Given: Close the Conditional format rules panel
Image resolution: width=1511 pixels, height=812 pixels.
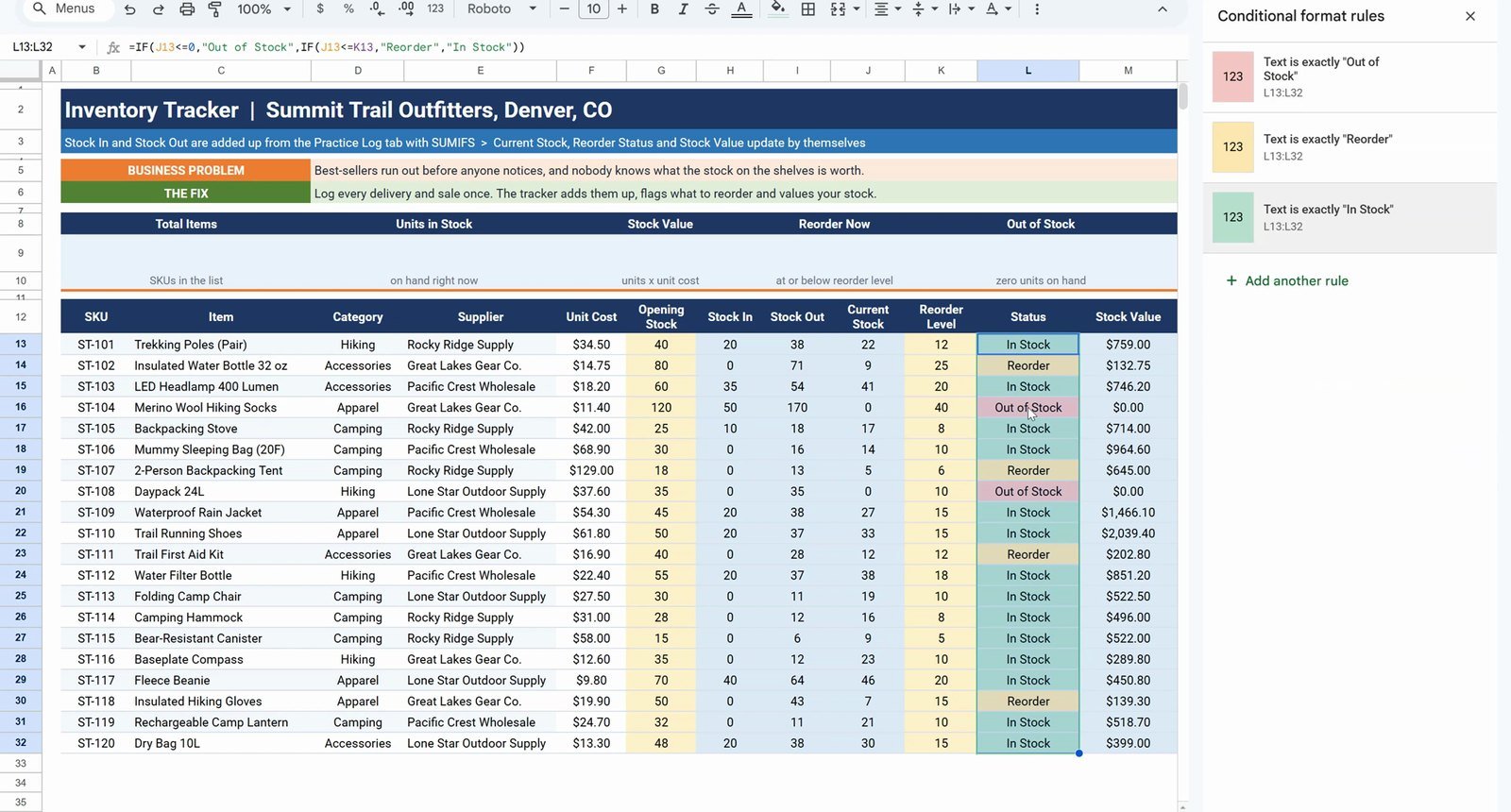Looking at the screenshot, I should pyautogui.click(x=1470, y=16).
